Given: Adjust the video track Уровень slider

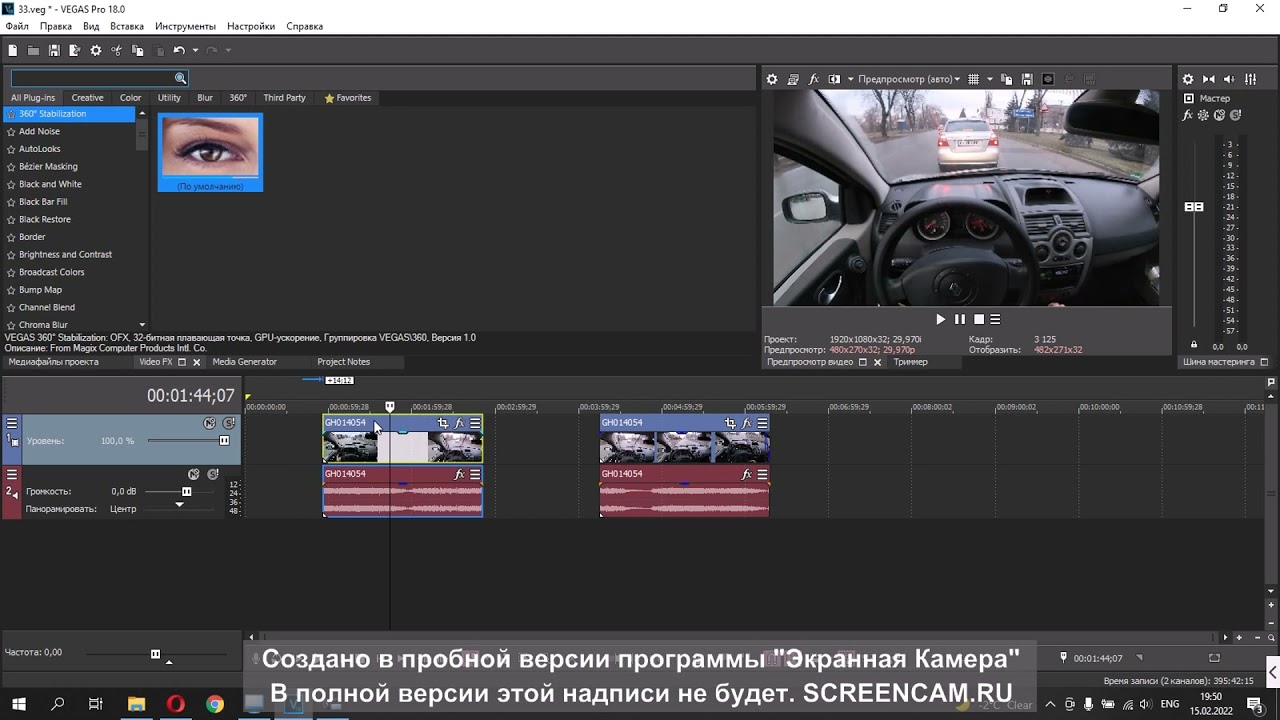Looking at the screenshot, I should pyautogui.click(x=224, y=441).
